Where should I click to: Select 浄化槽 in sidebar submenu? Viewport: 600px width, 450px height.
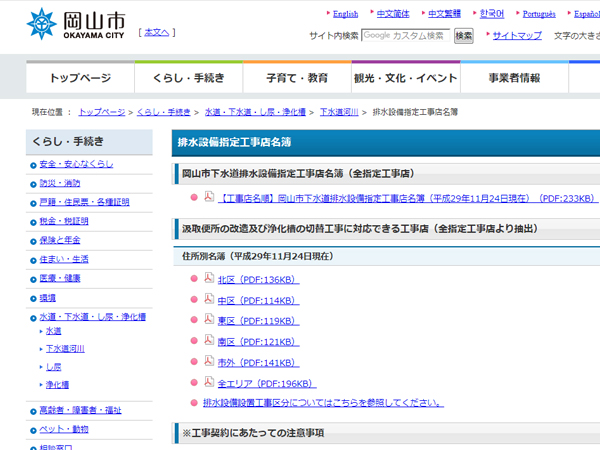tap(57, 384)
